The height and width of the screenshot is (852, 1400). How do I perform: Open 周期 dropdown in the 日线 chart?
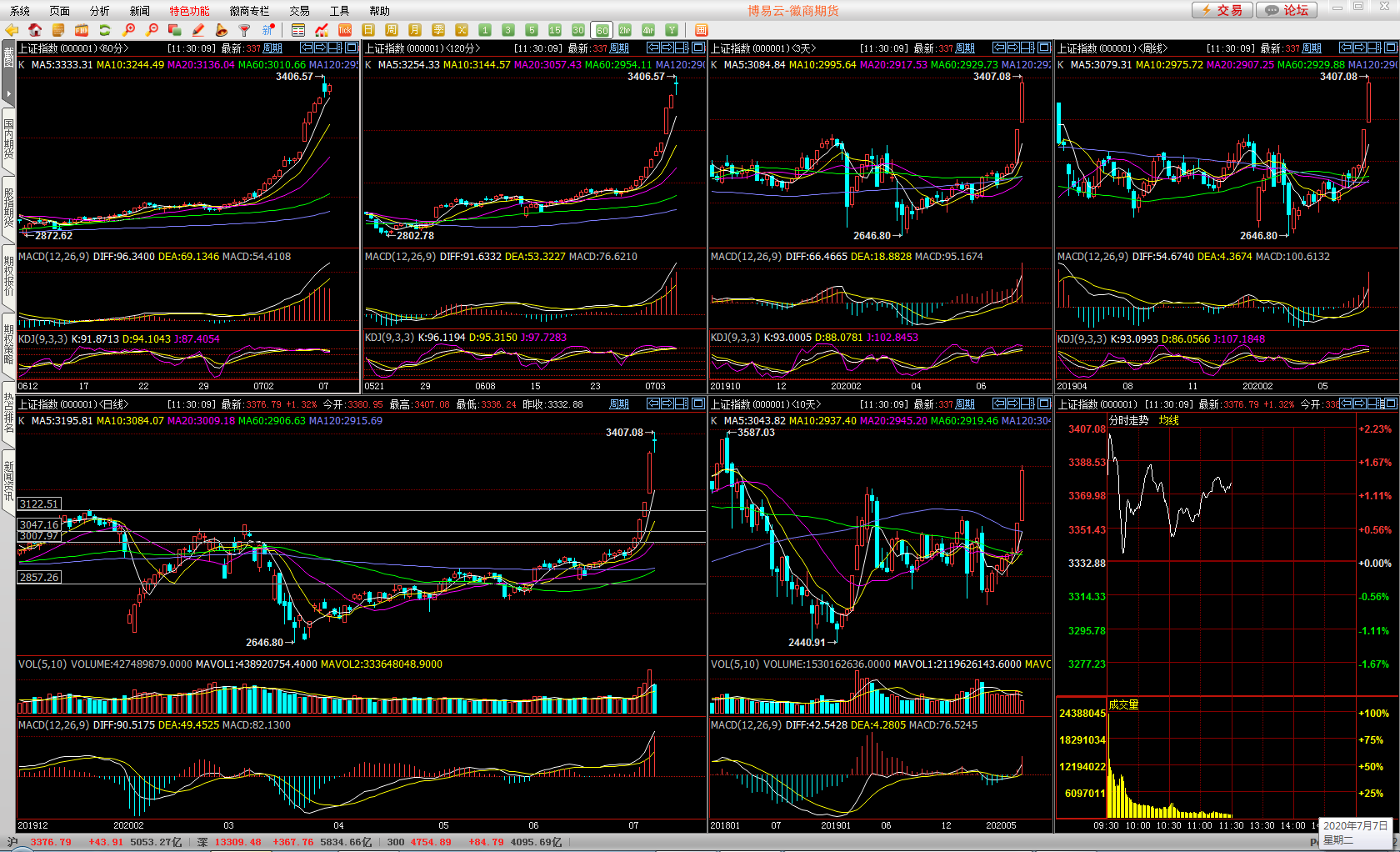[x=619, y=404]
